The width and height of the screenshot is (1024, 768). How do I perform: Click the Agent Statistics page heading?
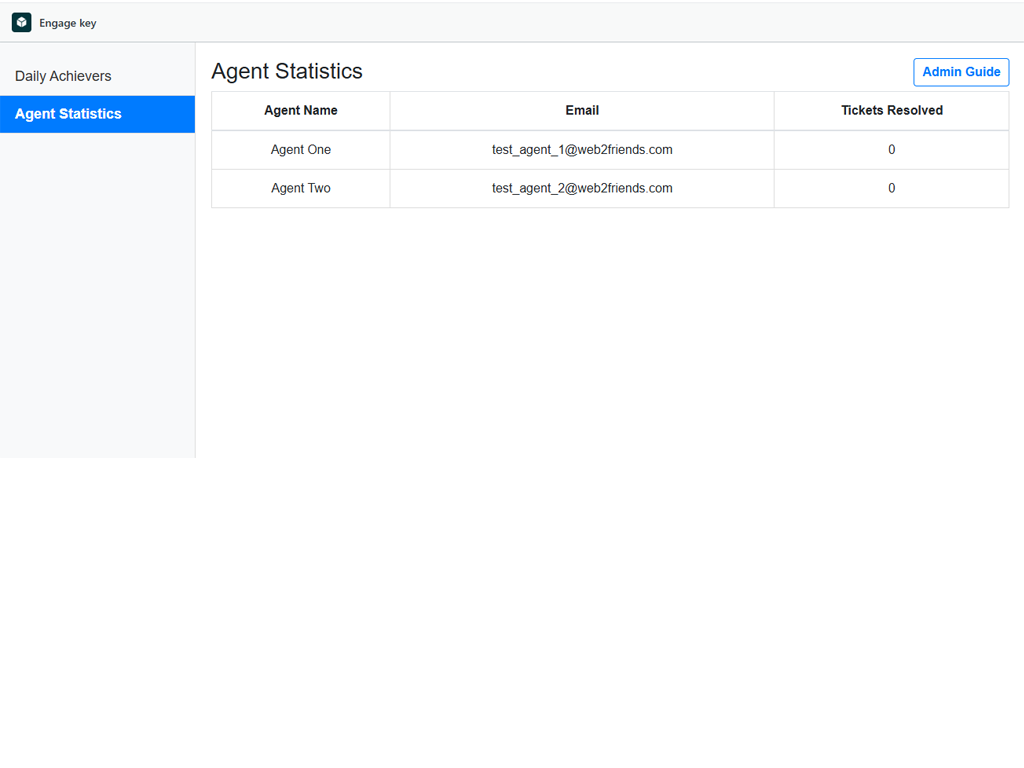point(287,71)
